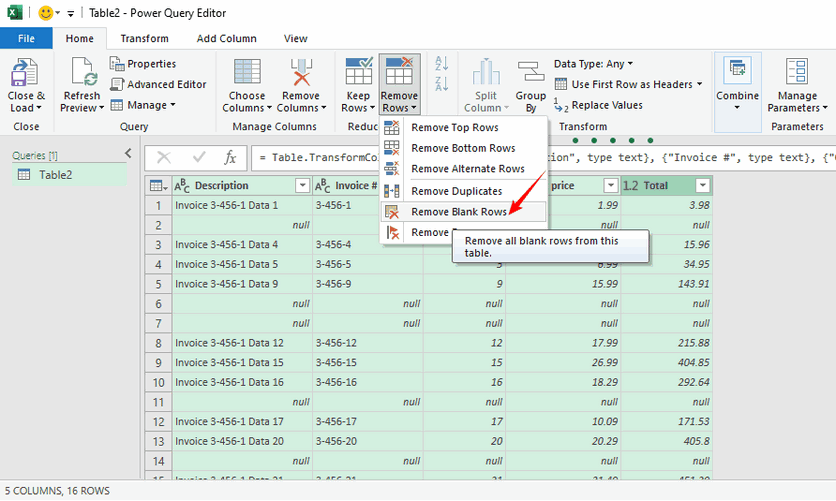Click the Total column 1.2 type icon
This screenshot has height=501, width=836.
(x=630, y=185)
